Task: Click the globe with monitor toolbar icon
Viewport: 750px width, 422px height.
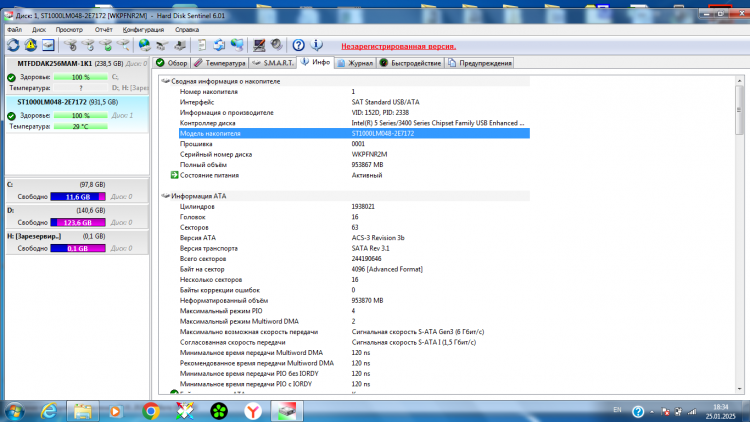Action: pyautogui.click(x=237, y=45)
